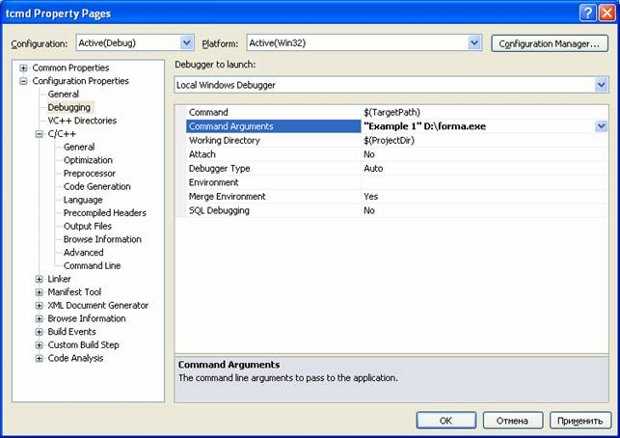
Task: Select the Code Analysis tree item
Action: click(x=75, y=358)
